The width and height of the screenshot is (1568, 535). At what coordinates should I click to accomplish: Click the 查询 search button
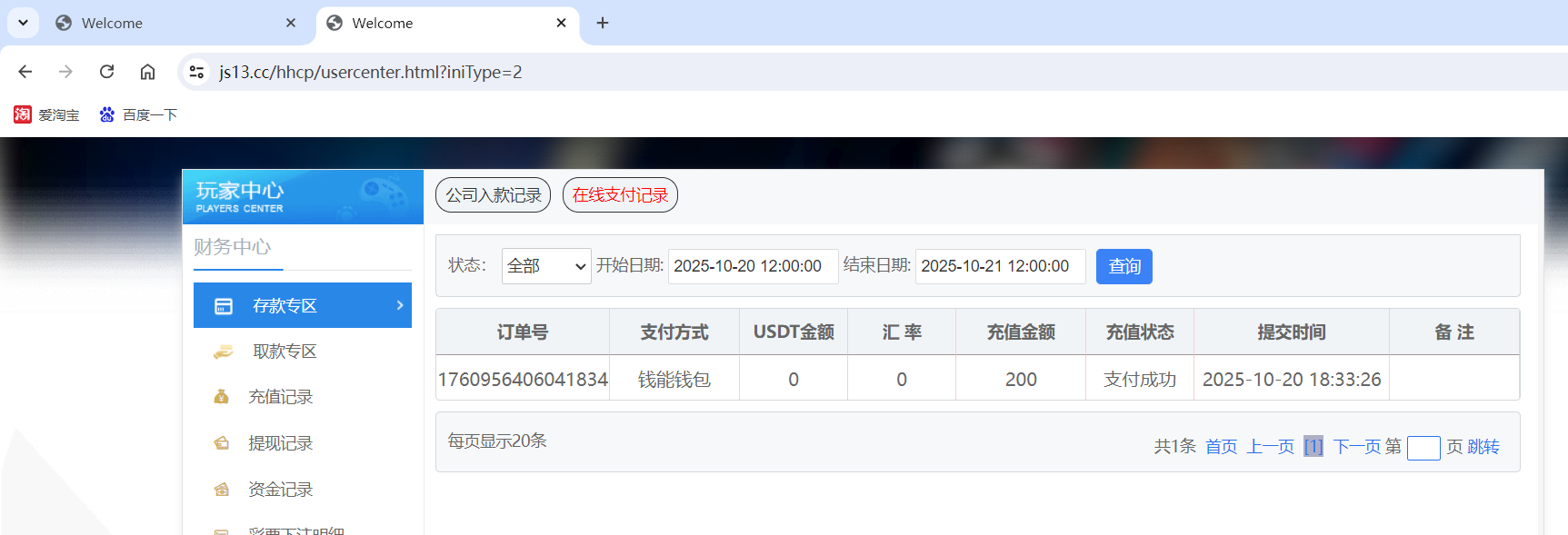point(1124,266)
